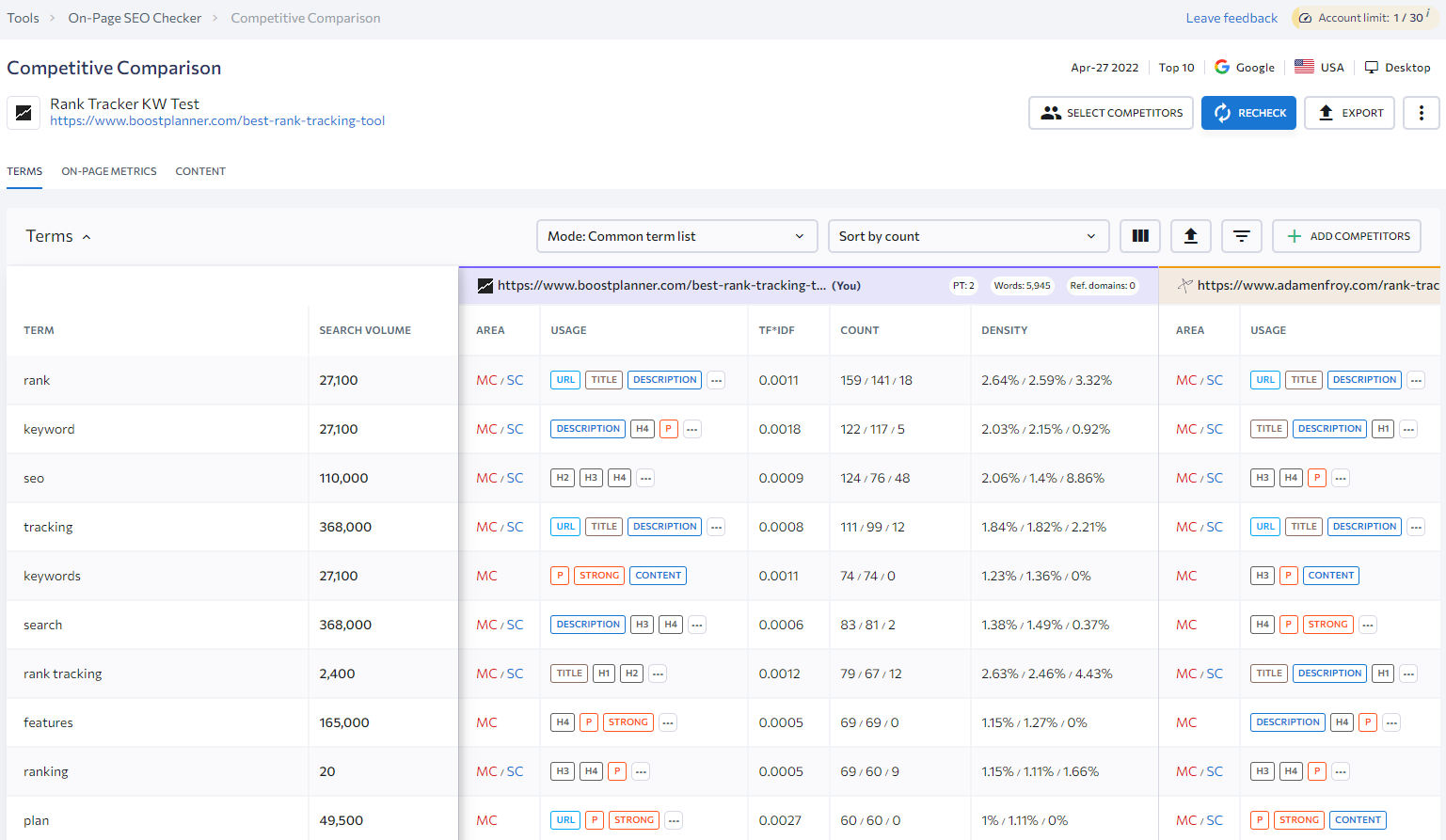Expand competitor usage ellipsis in search row
The width and height of the screenshot is (1446, 840).
(1369, 625)
